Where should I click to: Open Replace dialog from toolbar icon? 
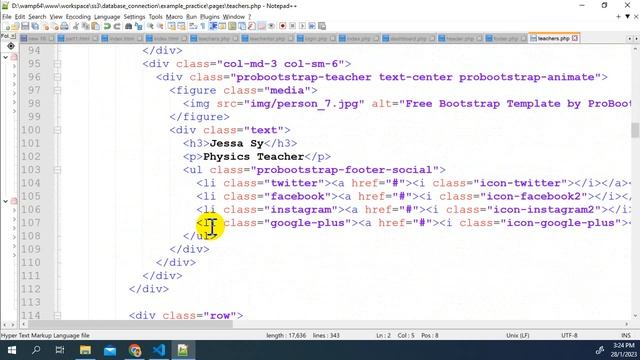coord(138,26)
